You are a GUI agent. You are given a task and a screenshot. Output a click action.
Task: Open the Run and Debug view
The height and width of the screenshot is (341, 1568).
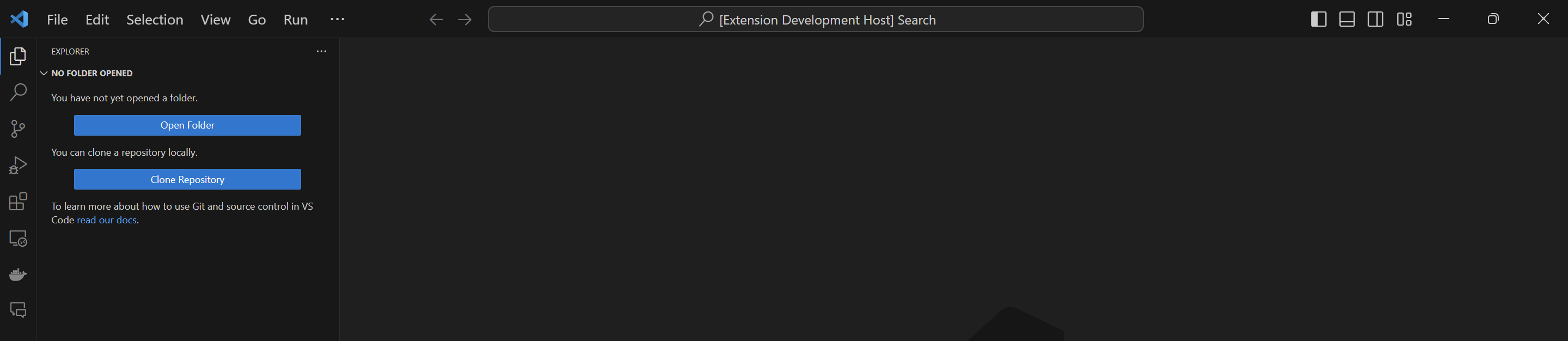tap(19, 165)
